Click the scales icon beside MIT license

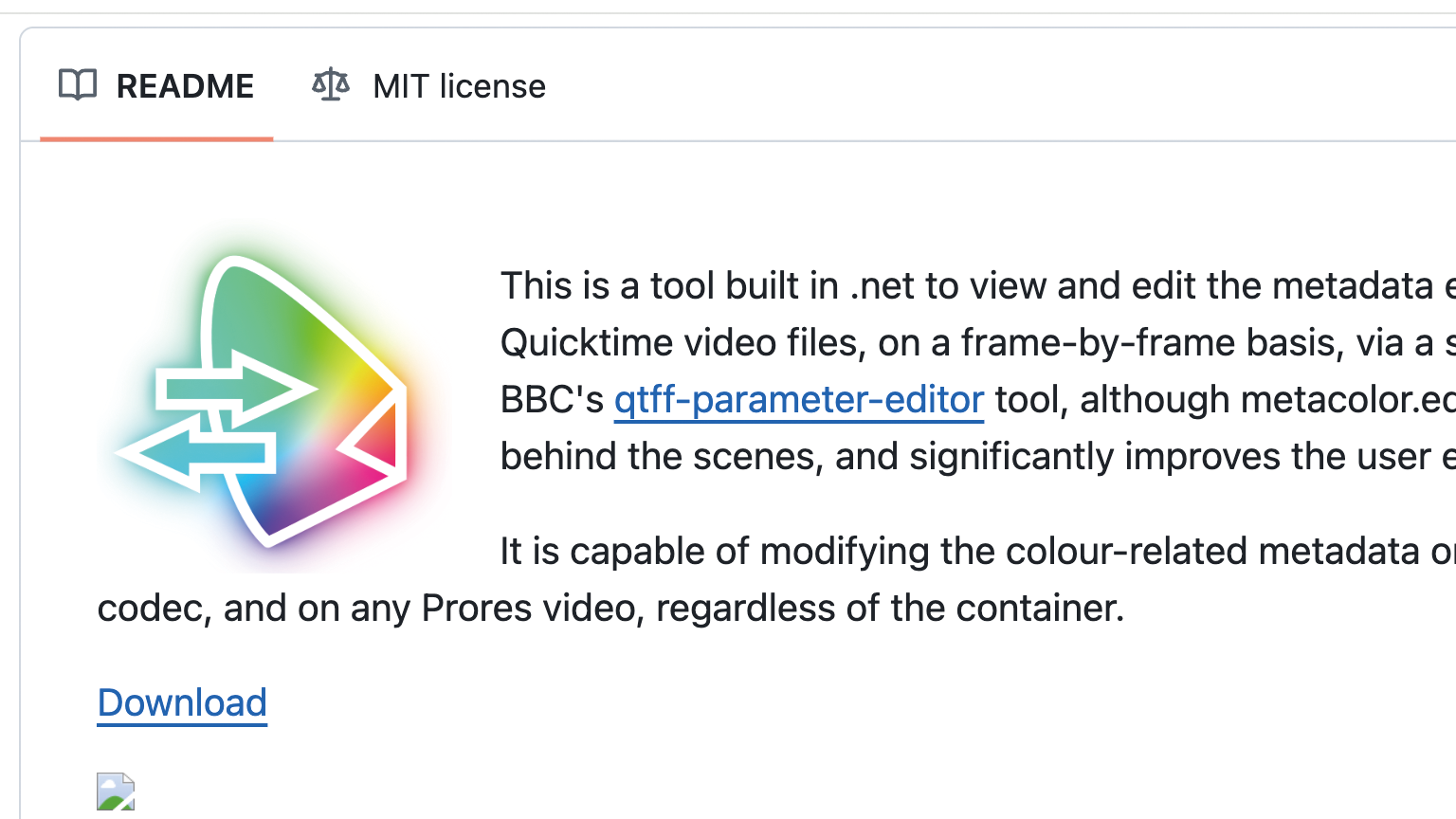point(331,85)
